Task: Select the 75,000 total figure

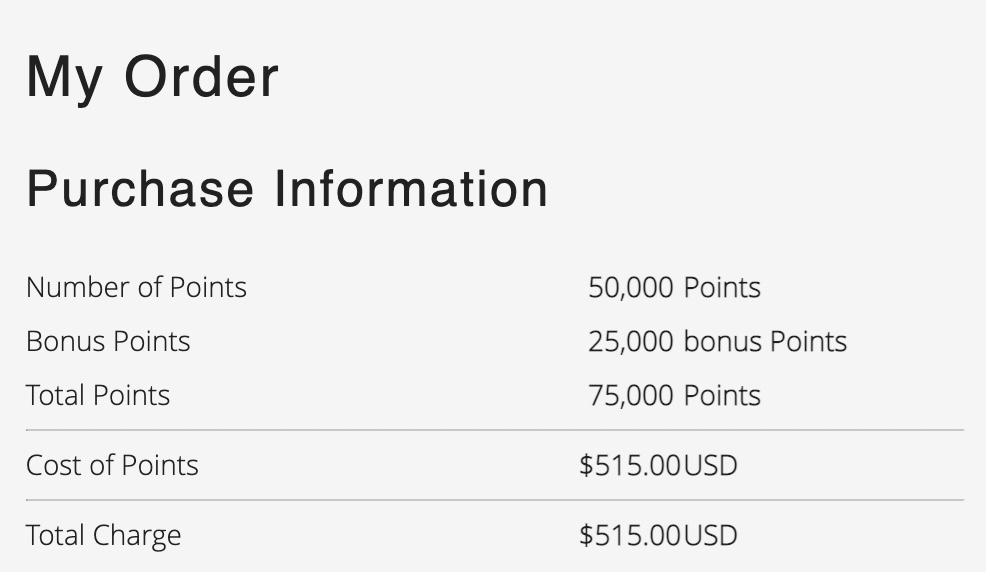Action: [x=630, y=396]
